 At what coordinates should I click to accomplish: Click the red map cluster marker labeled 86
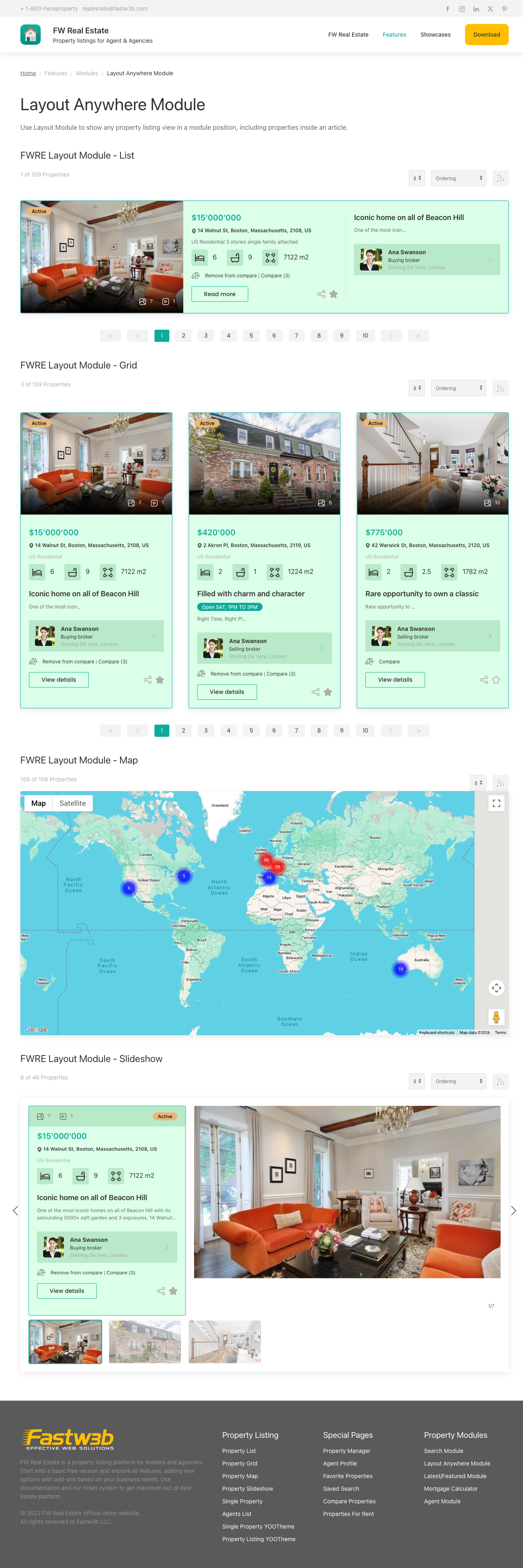(x=266, y=860)
